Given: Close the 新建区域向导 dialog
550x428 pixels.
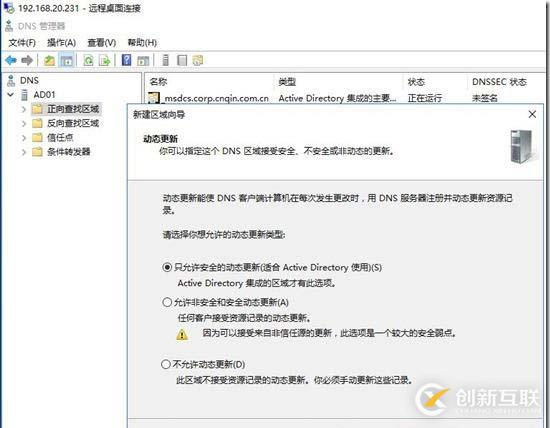Looking at the screenshot, I should pyautogui.click(x=532, y=114).
